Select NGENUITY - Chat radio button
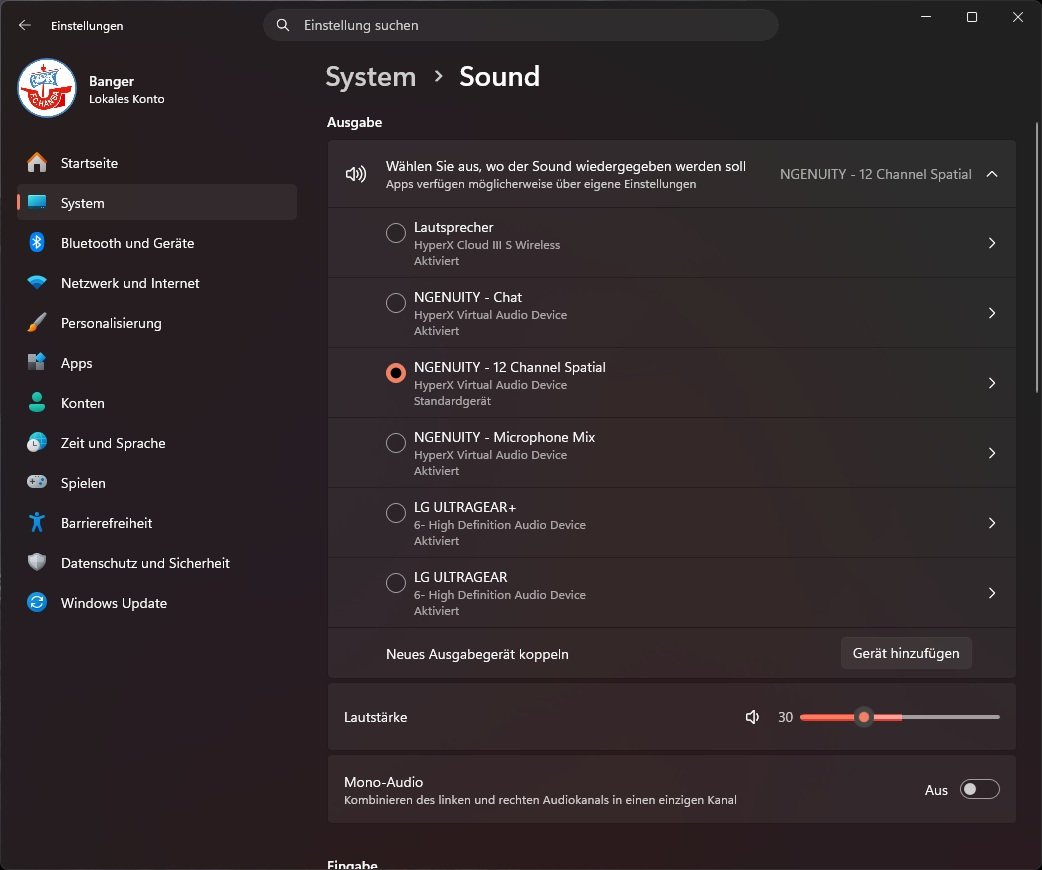The height and width of the screenshot is (870, 1042). (395, 302)
